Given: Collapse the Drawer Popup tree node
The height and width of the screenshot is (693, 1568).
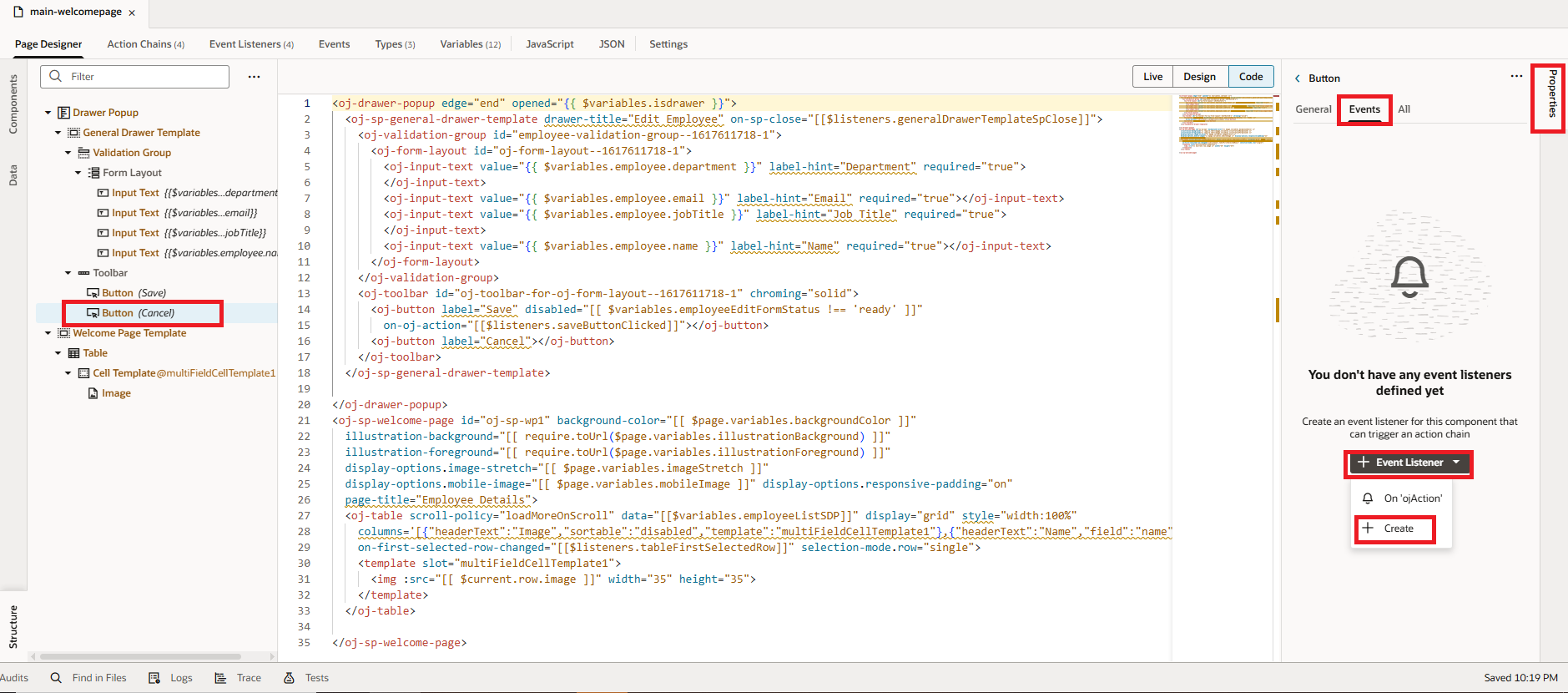Looking at the screenshot, I should point(48,113).
